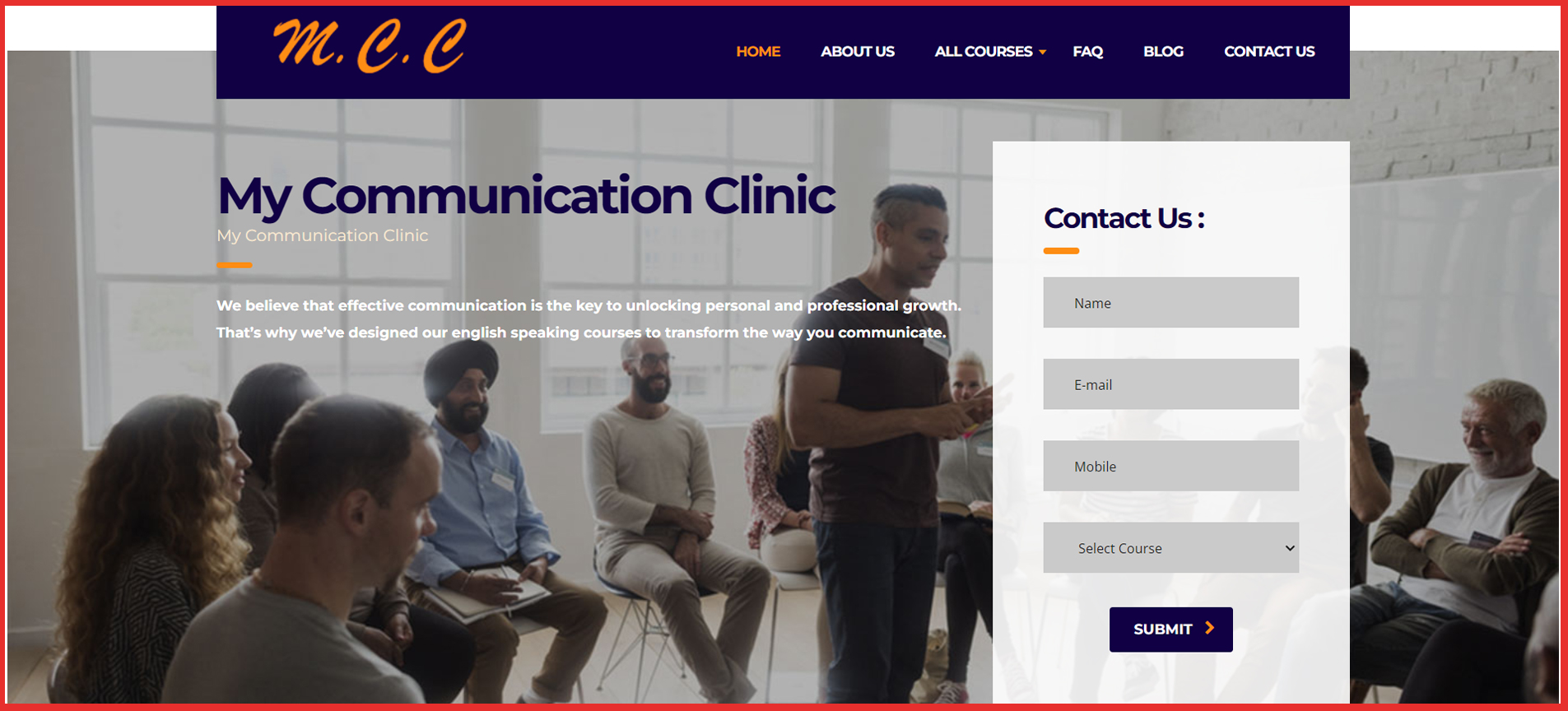Visit the BLOG page

pos(1163,51)
